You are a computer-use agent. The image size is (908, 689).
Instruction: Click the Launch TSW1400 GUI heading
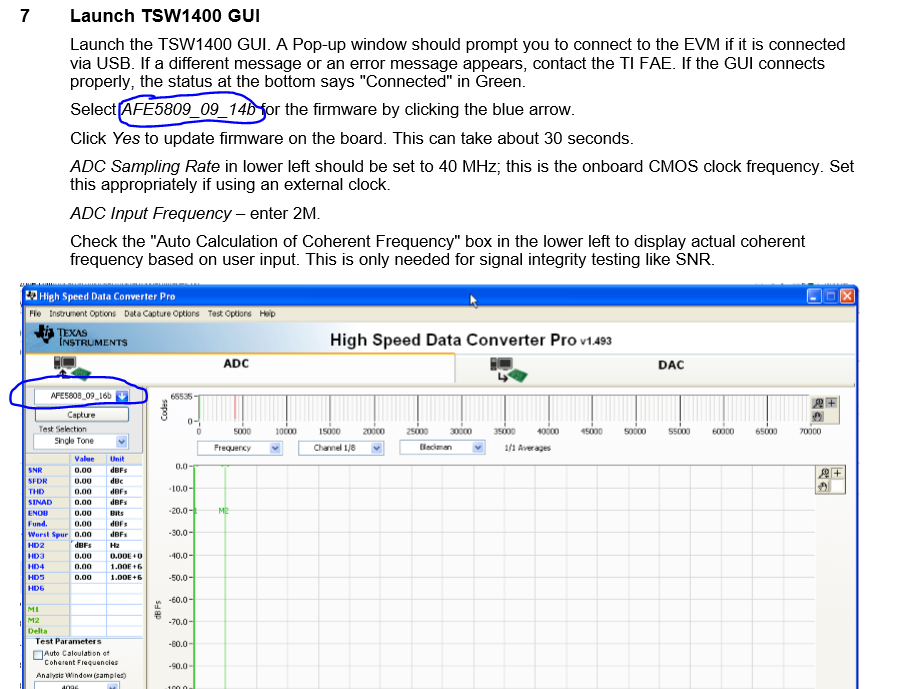(165, 16)
